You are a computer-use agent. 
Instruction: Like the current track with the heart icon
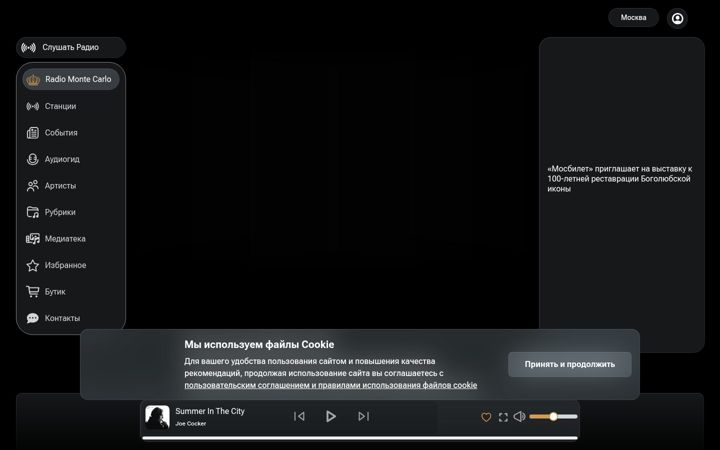tap(486, 417)
